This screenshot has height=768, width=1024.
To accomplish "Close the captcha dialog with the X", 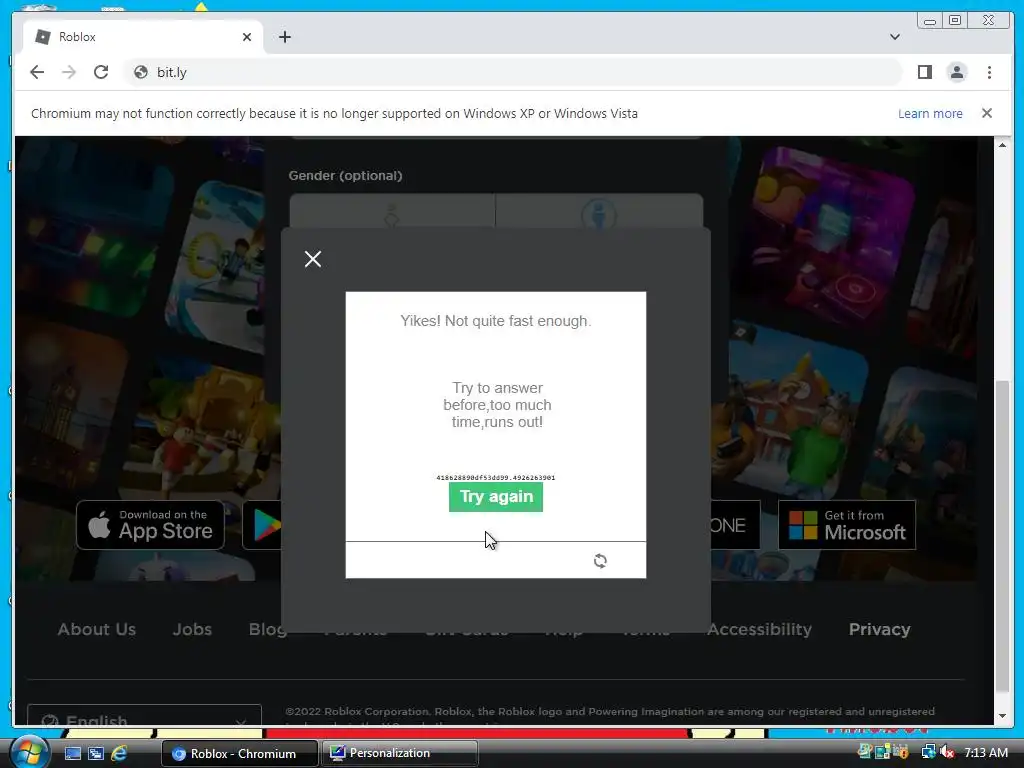I will 313,259.
